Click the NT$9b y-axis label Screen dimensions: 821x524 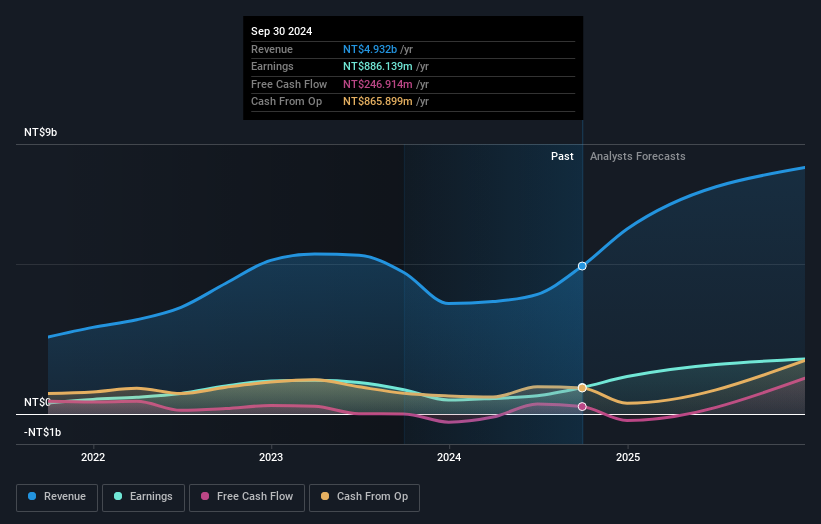(x=40, y=132)
